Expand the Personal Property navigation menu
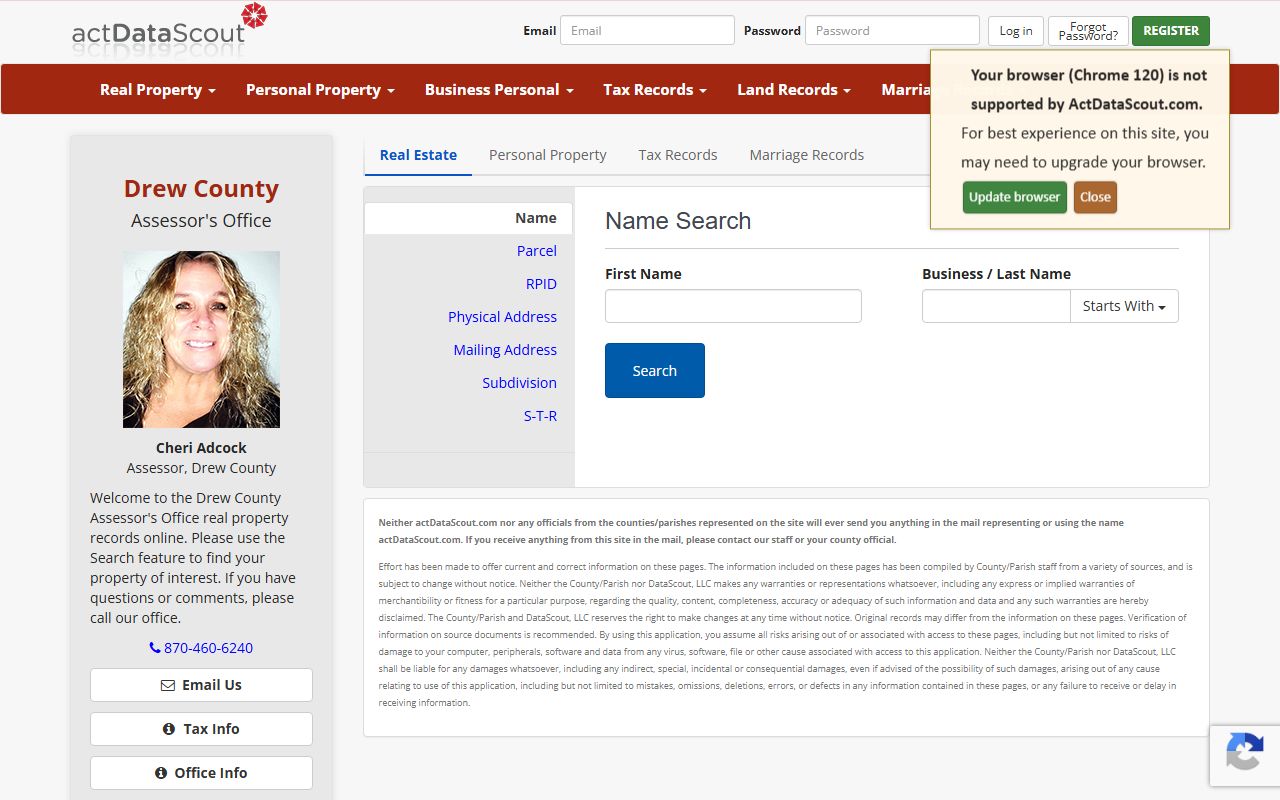This screenshot has height=800, width=1280. click(x=320, y=89)
